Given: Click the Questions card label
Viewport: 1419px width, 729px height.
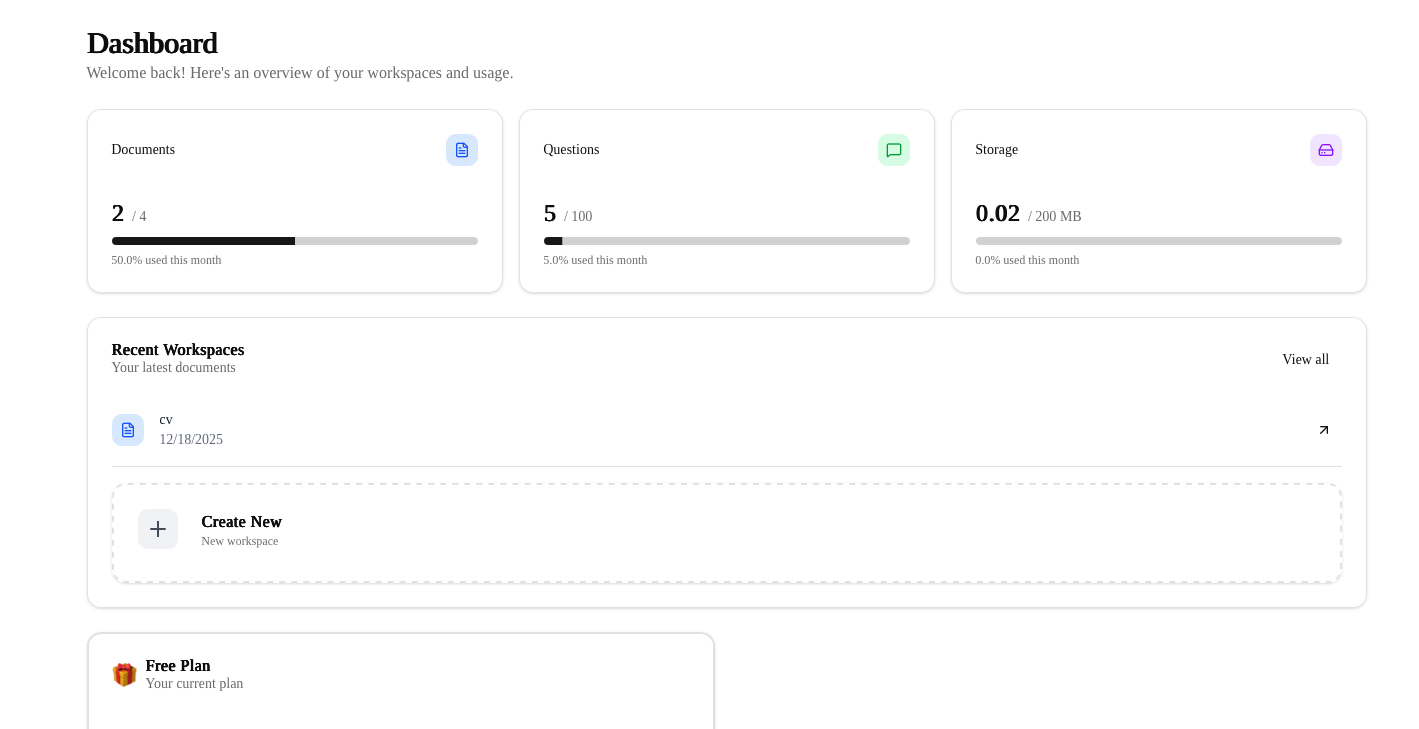Looking at the screenshot, I should [572, 150].
